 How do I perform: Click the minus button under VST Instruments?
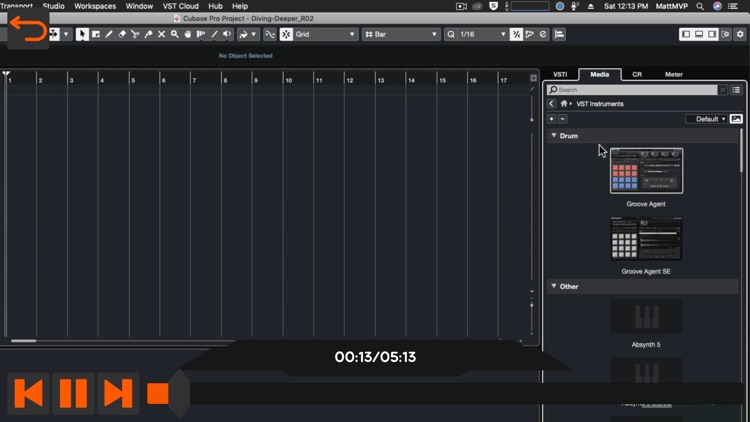563,119
